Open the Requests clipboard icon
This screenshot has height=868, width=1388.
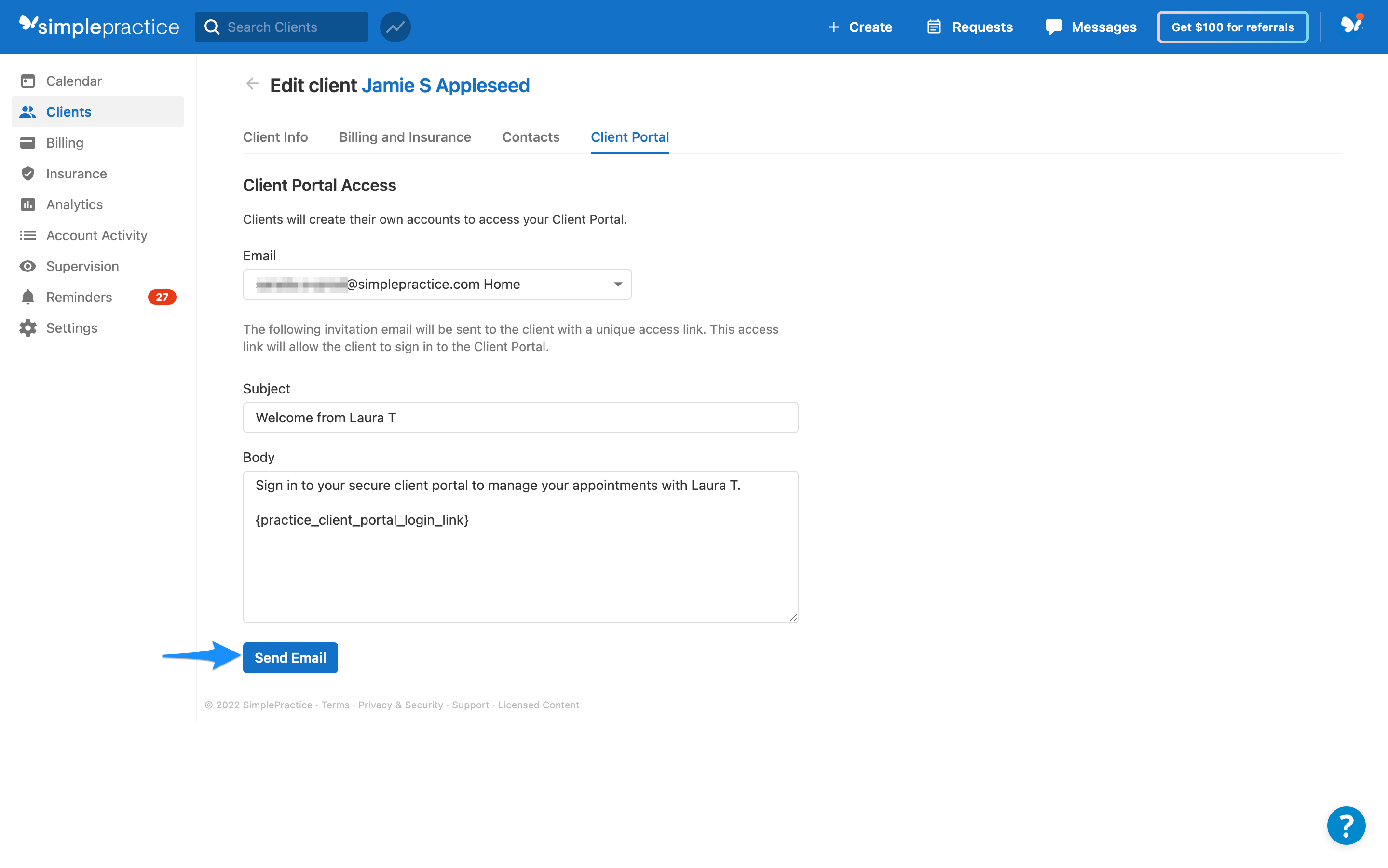click(935, 27)
